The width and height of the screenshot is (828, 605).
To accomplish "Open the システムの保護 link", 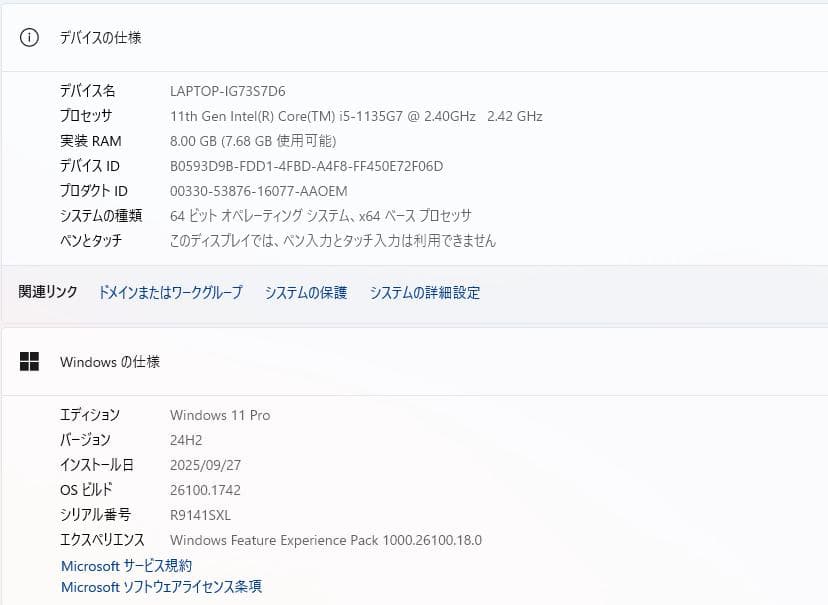I will coord(304,293).
